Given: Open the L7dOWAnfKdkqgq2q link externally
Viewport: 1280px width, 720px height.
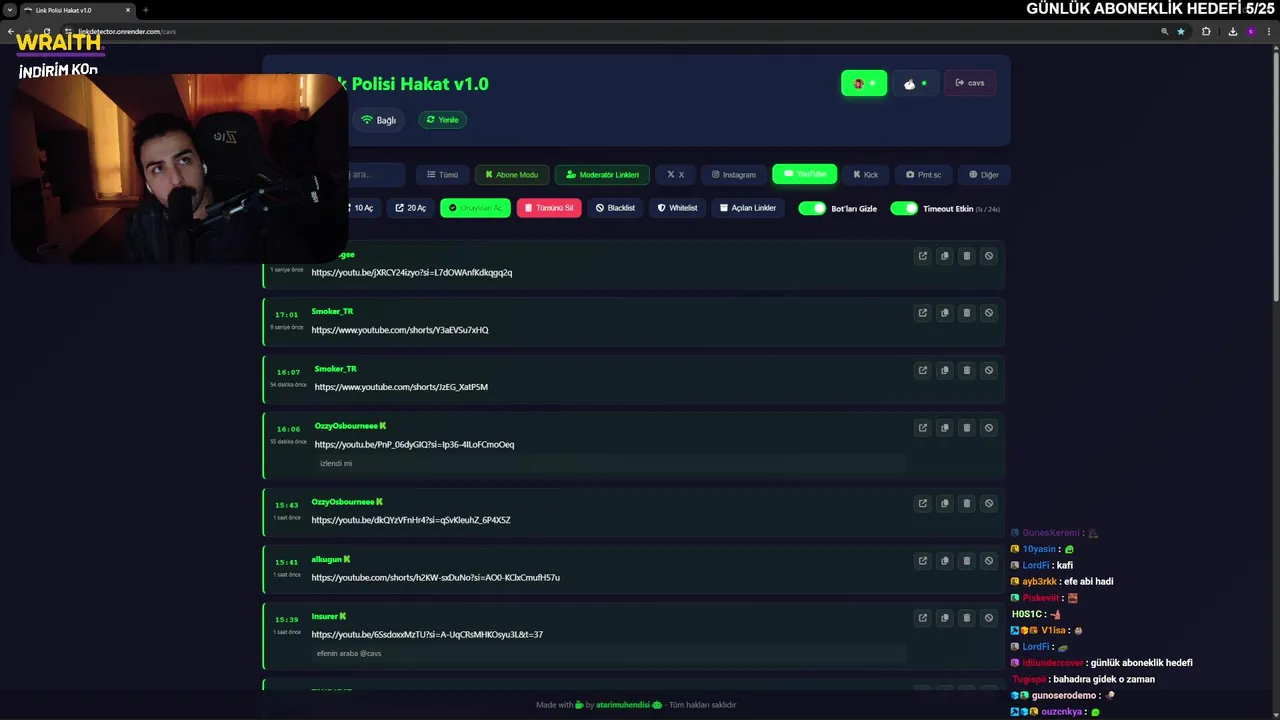Looking at the screenshot, I should (x=922, y=256).
